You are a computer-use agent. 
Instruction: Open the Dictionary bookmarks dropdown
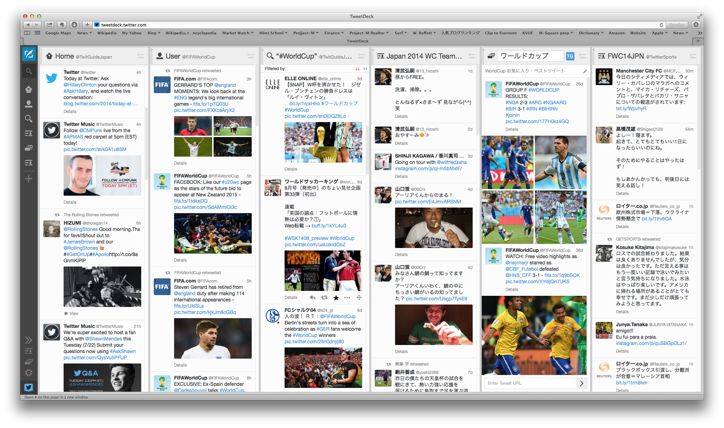591,33
